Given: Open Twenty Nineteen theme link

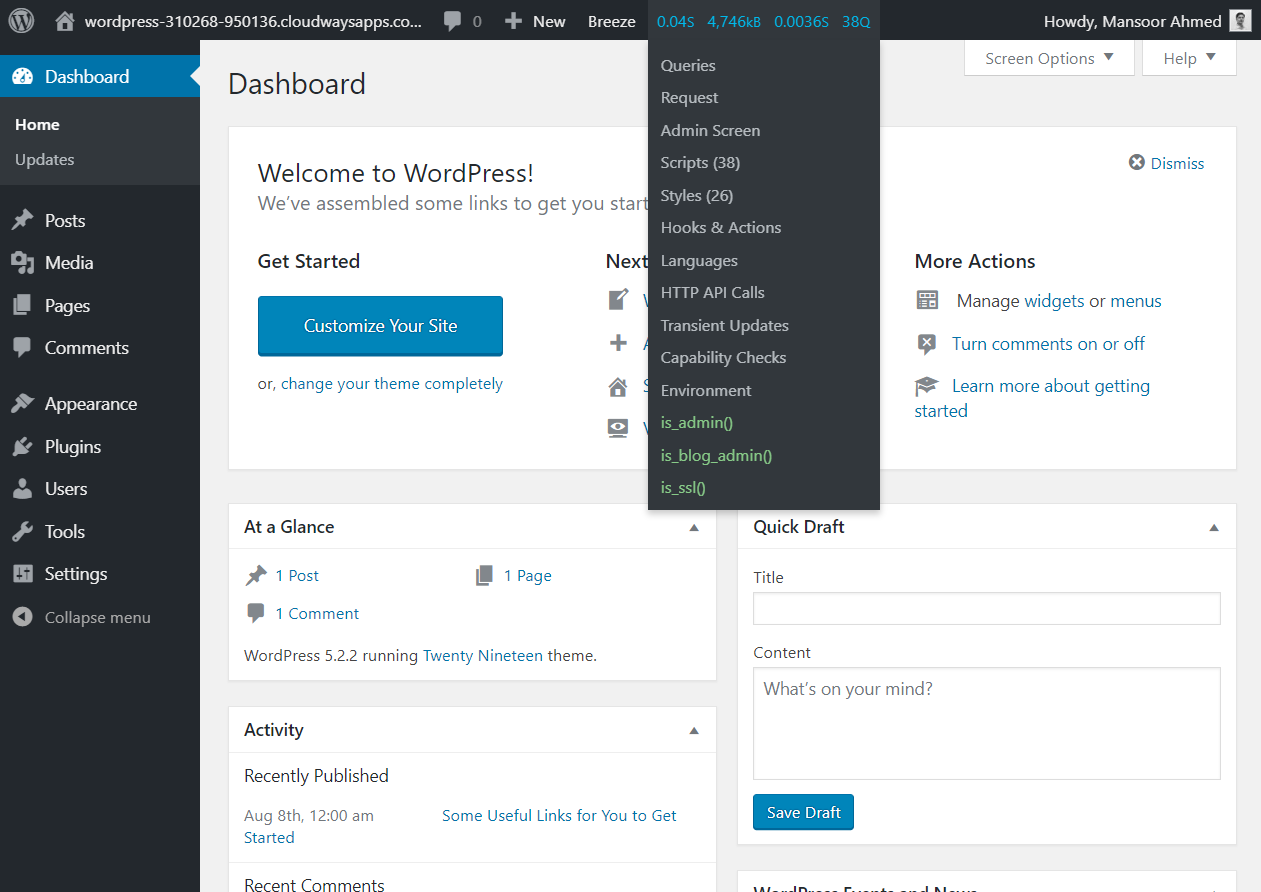Looking at the screenshot, I should click(x=483, y=656).
